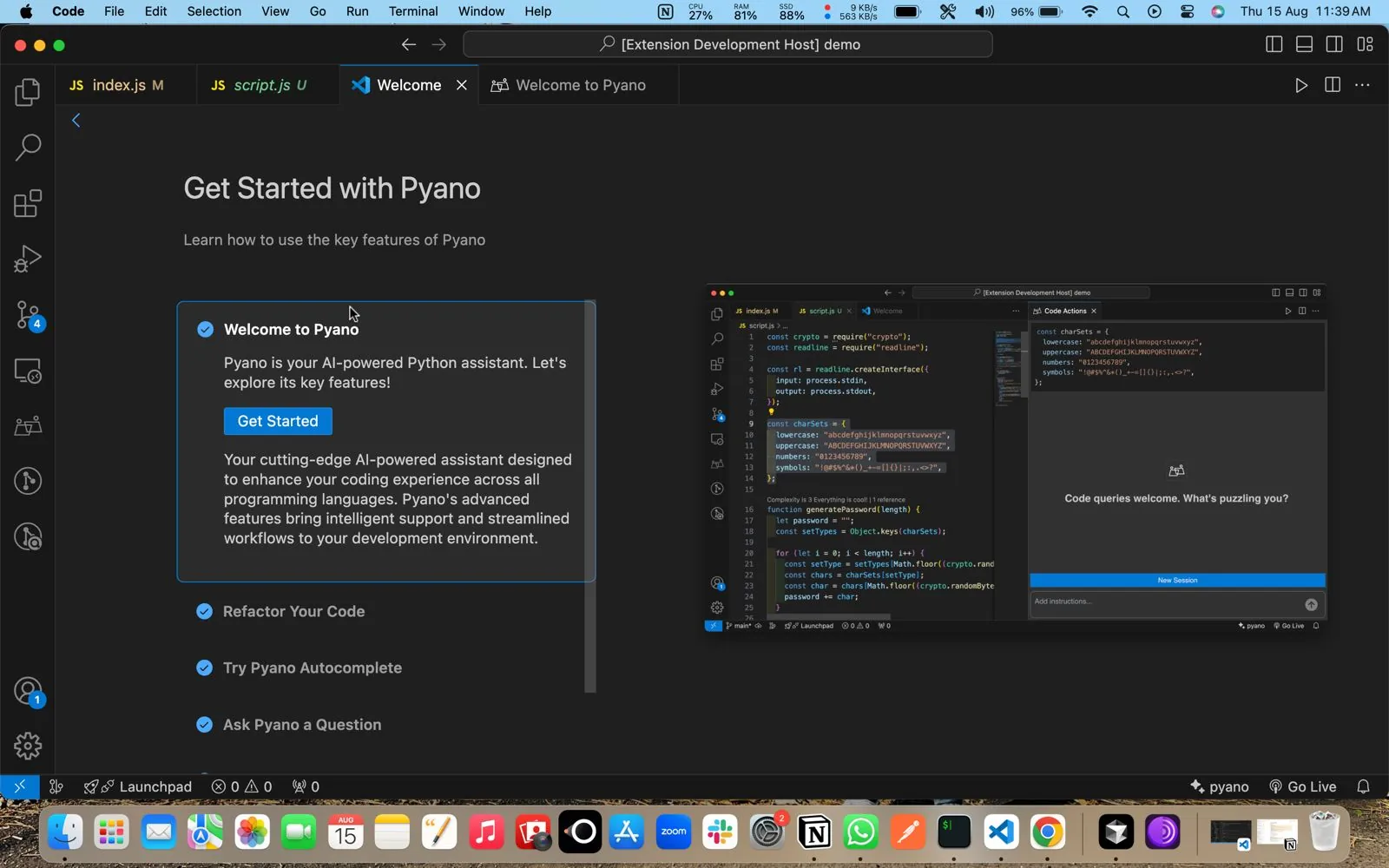This screenshot has height=868, width=1389.
Task: Open the Accounts icon with 1 badge
Action: pos(28,692)
